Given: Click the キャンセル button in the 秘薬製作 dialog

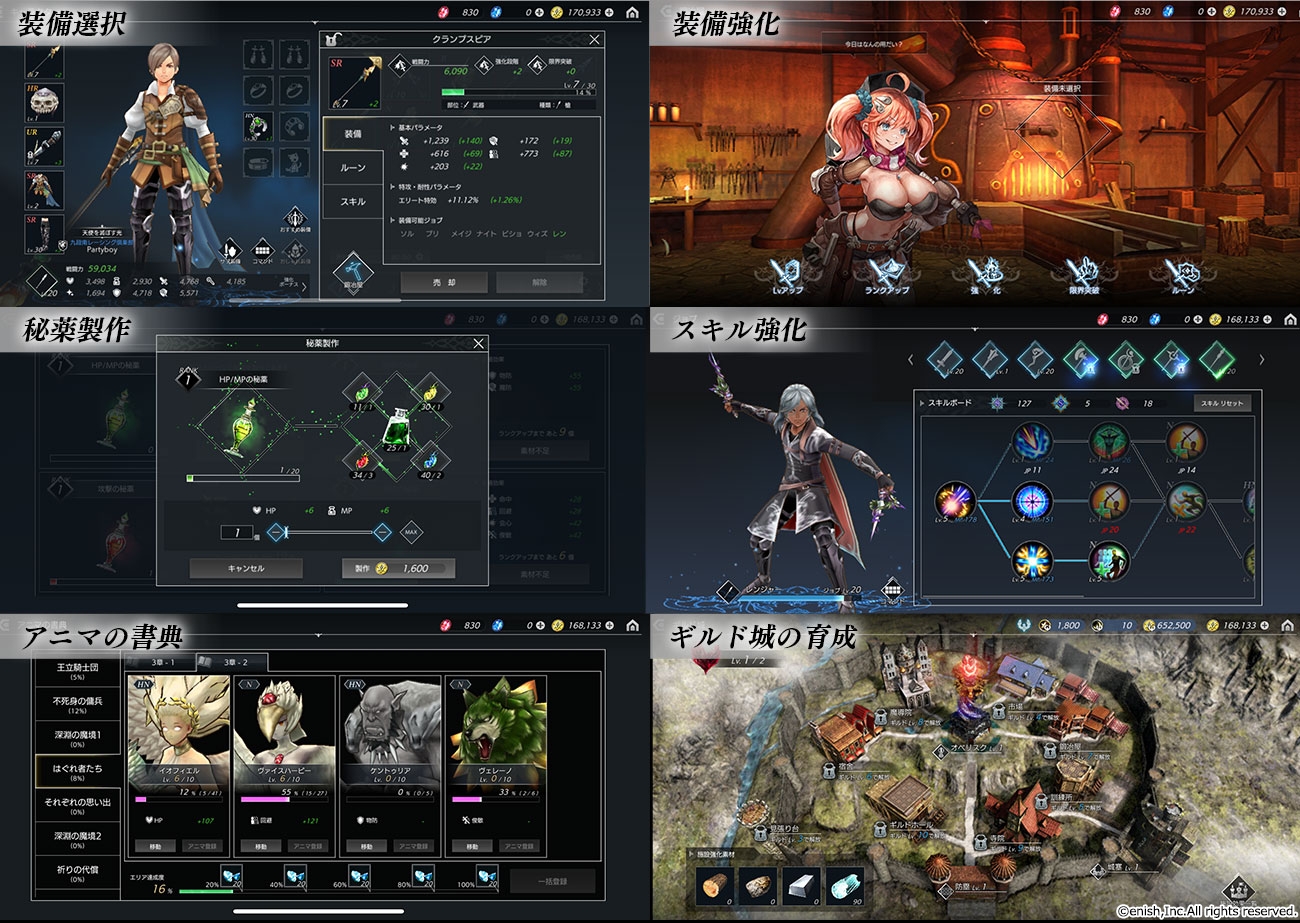Looking at the screenshot, I should 246,568.
